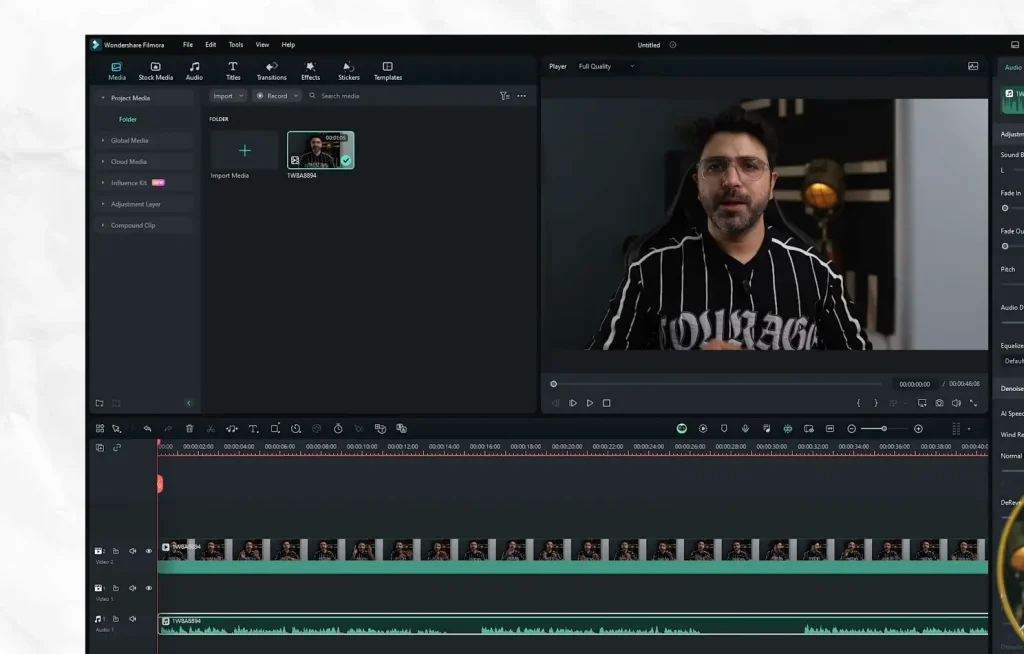
Task: Open the Templates tab
Action: pyautogui.click(x=387, y=71)
